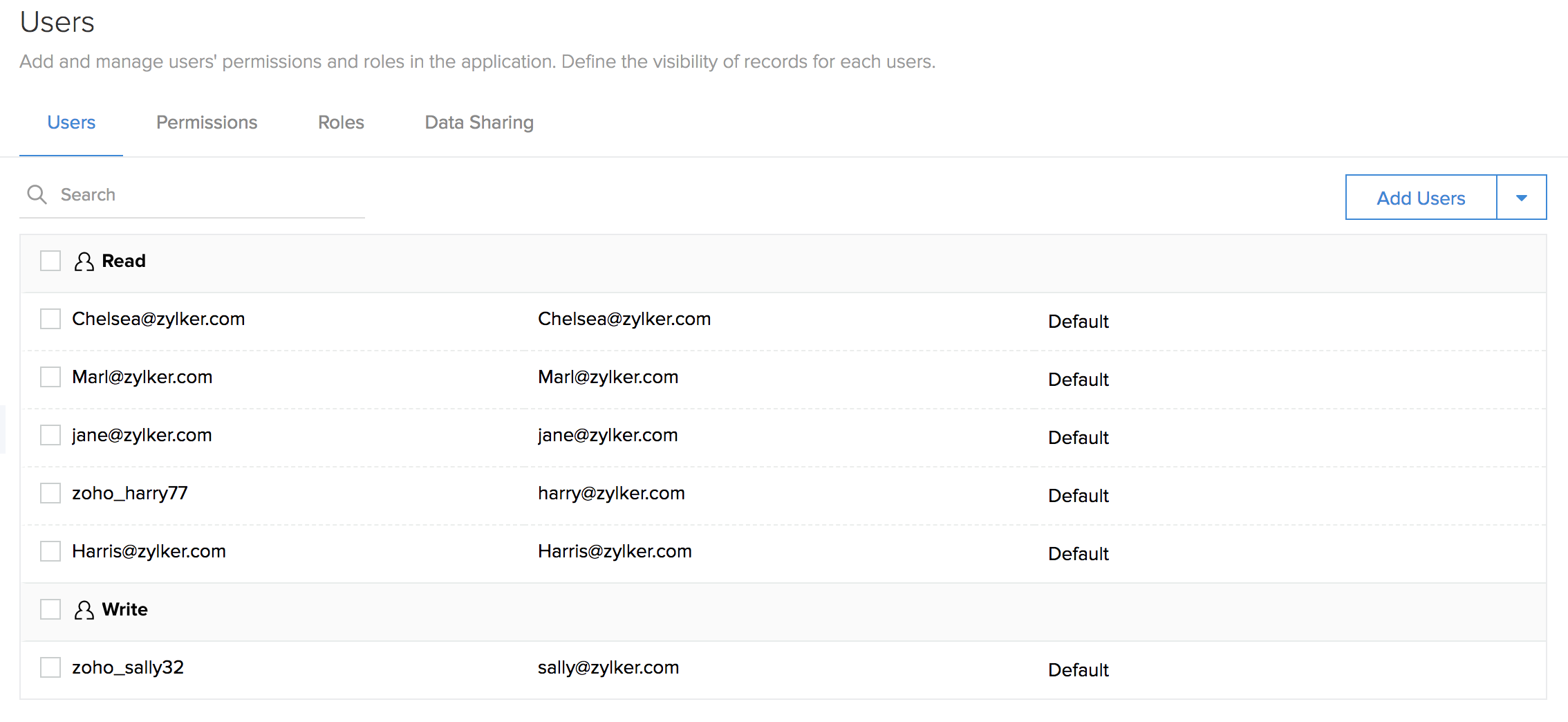Click the Harris@zylker.com username

[149, 551]
